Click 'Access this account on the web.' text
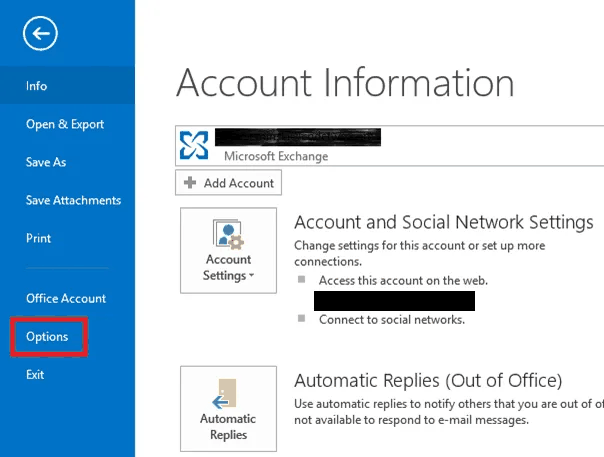Screen dimensions: 604x457 click(x=403, y=280)
